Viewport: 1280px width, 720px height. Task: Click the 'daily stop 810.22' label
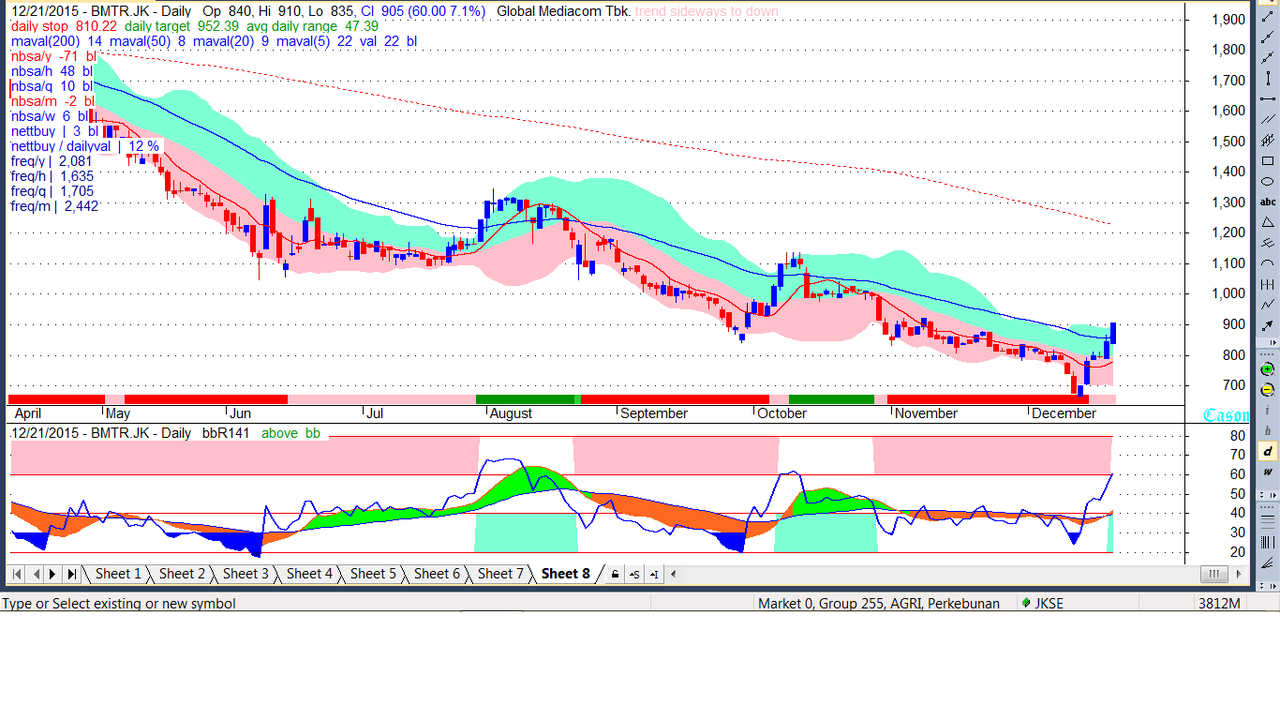[64, 26]
